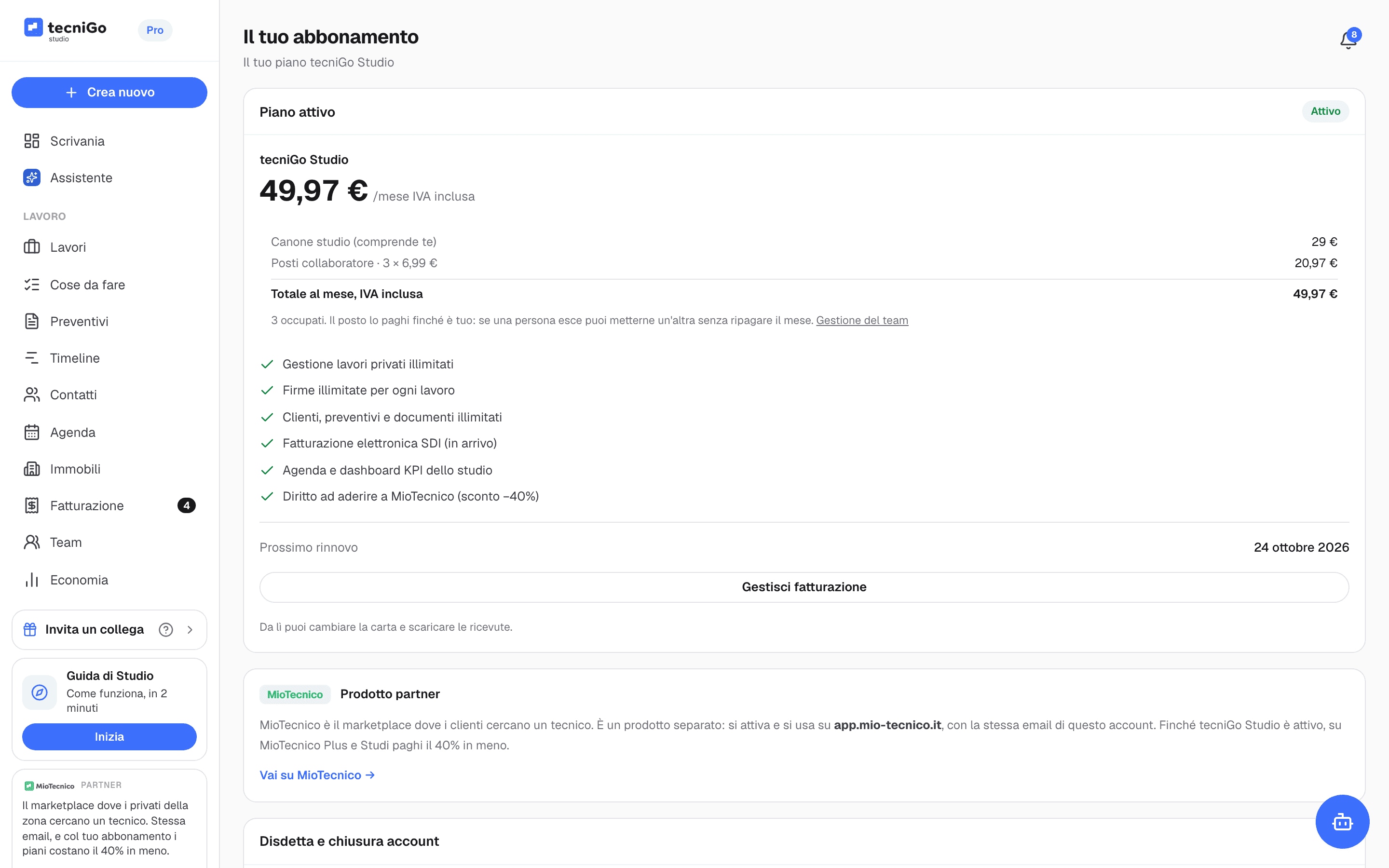
Task: Open the Fatturazione section
Action: 109,506
